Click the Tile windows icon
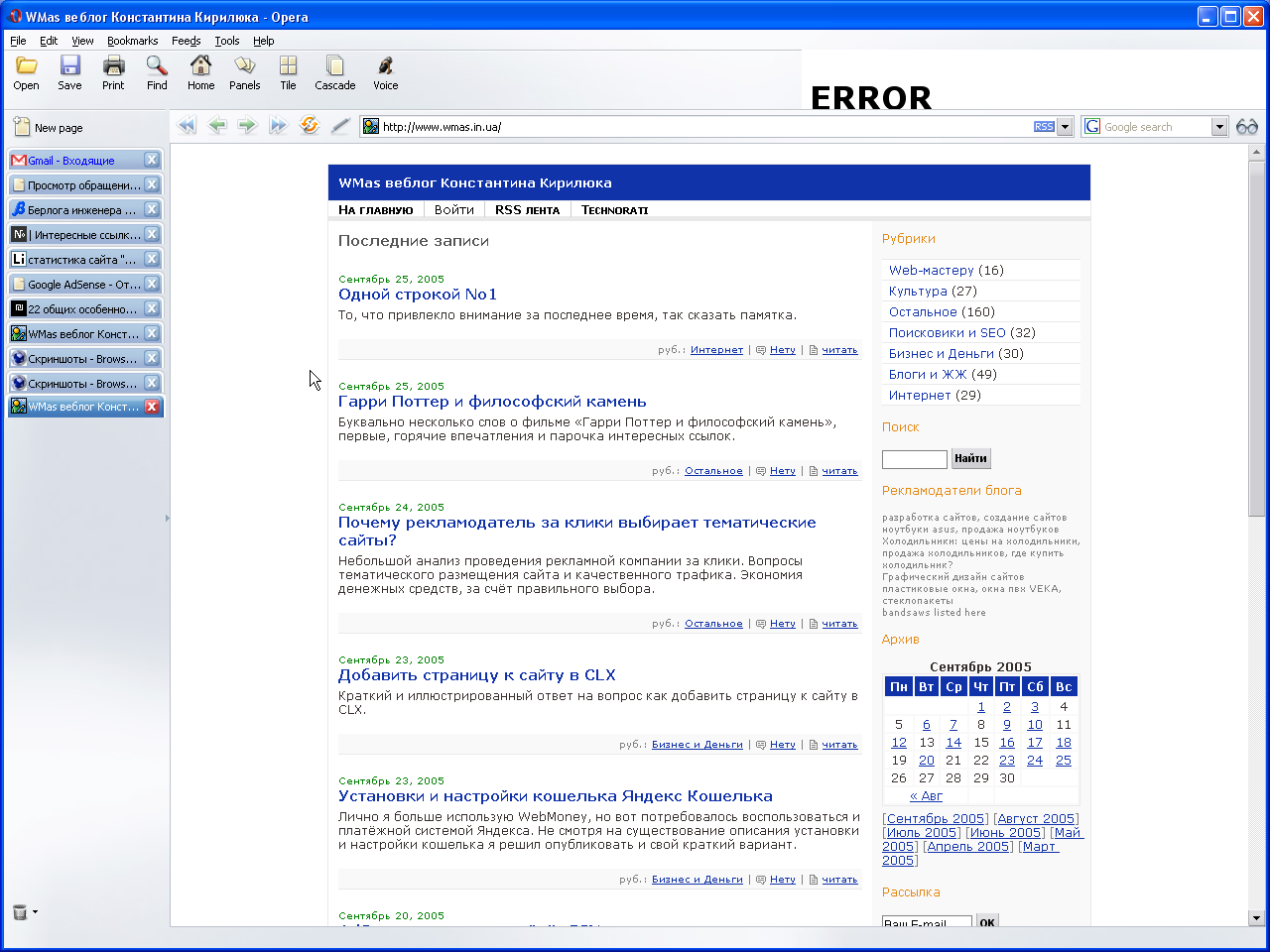1270x952 pixels. click(x=288, y=65)
